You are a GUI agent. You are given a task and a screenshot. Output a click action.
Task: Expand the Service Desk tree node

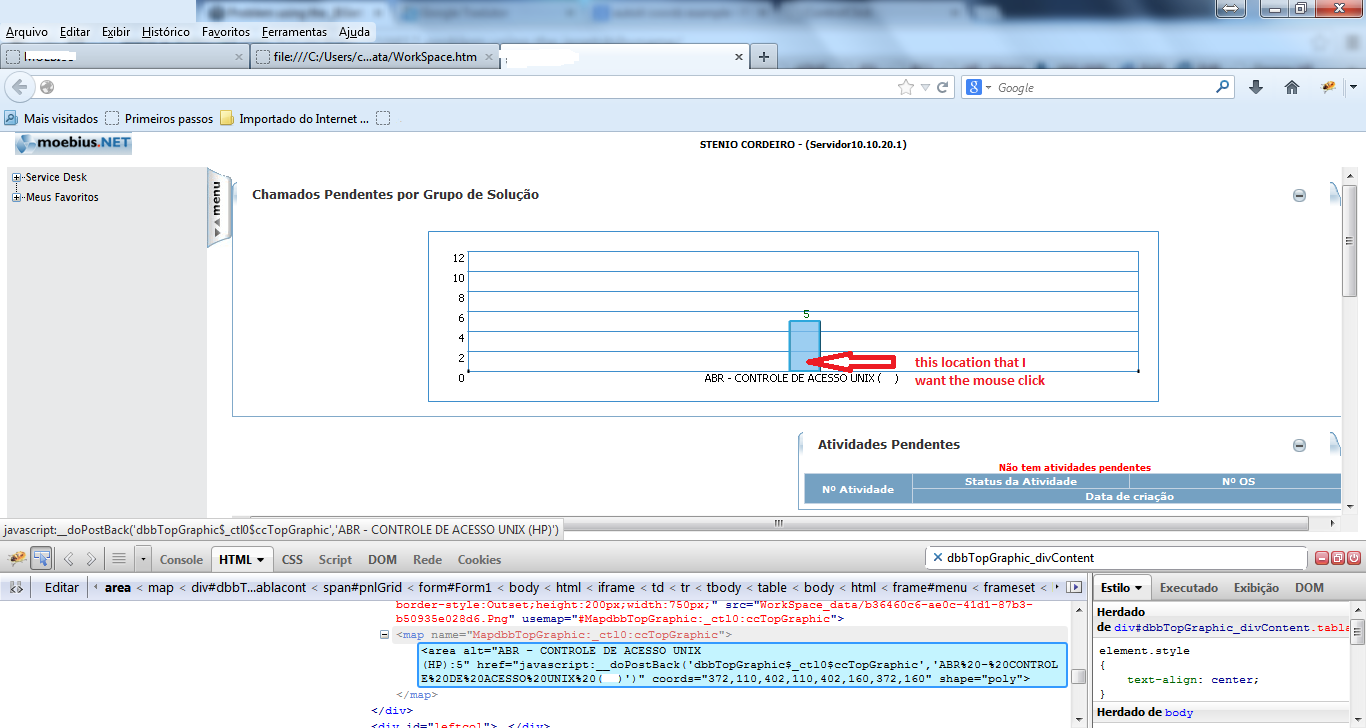point(17,177)
